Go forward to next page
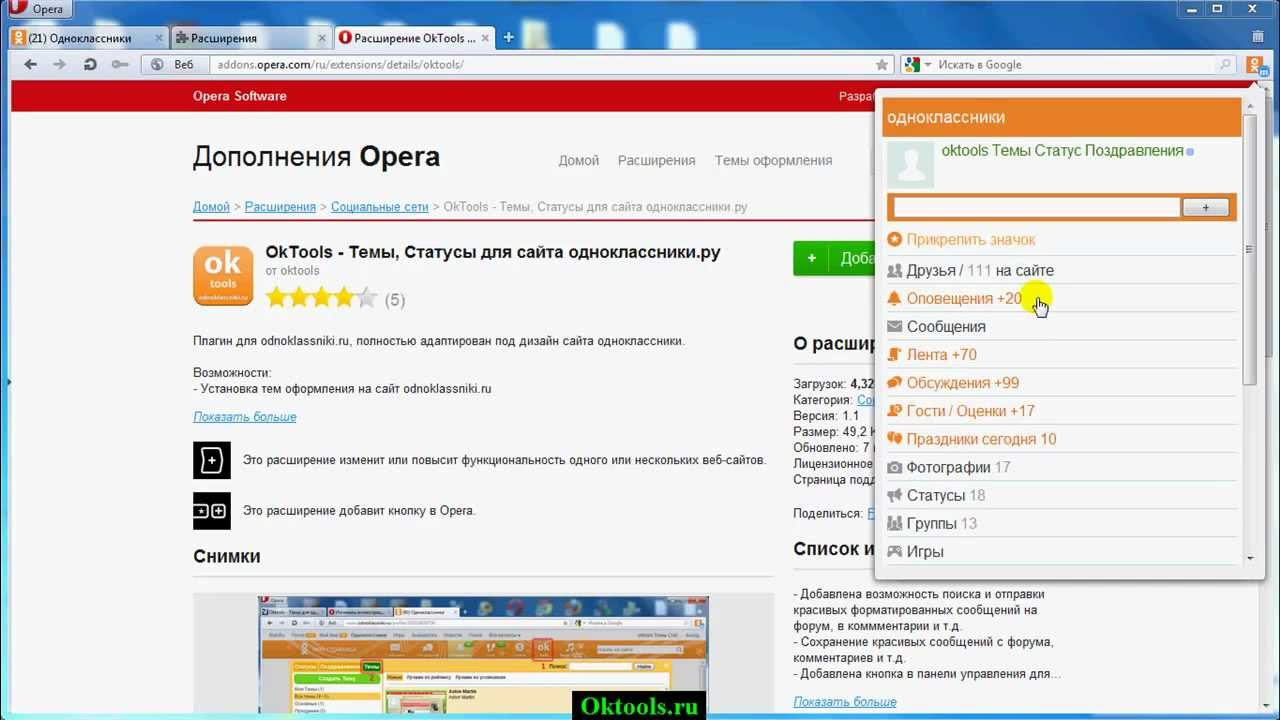The width and height of the screenshot is (1280, 720). tap(60, 64)
